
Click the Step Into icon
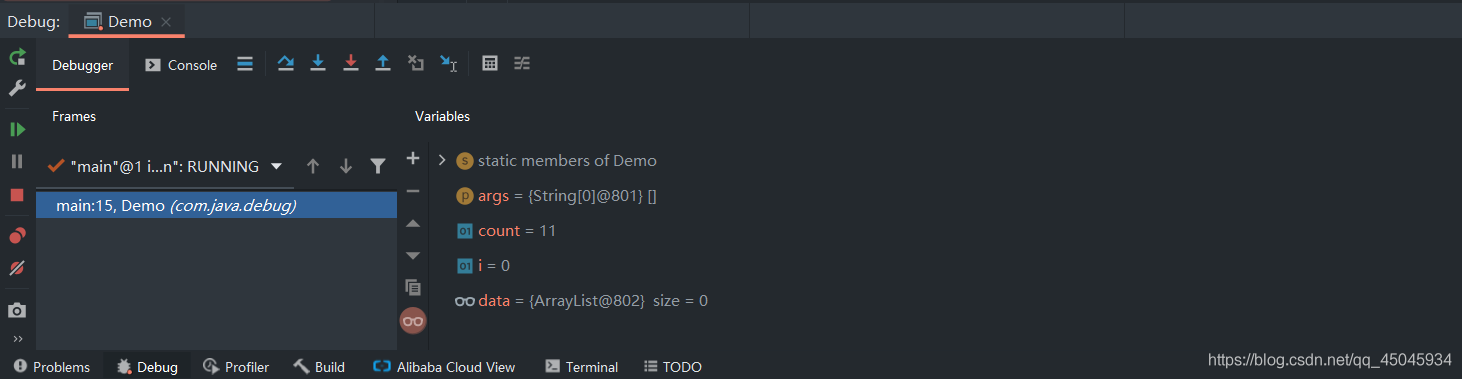click(x=318, y=64)
